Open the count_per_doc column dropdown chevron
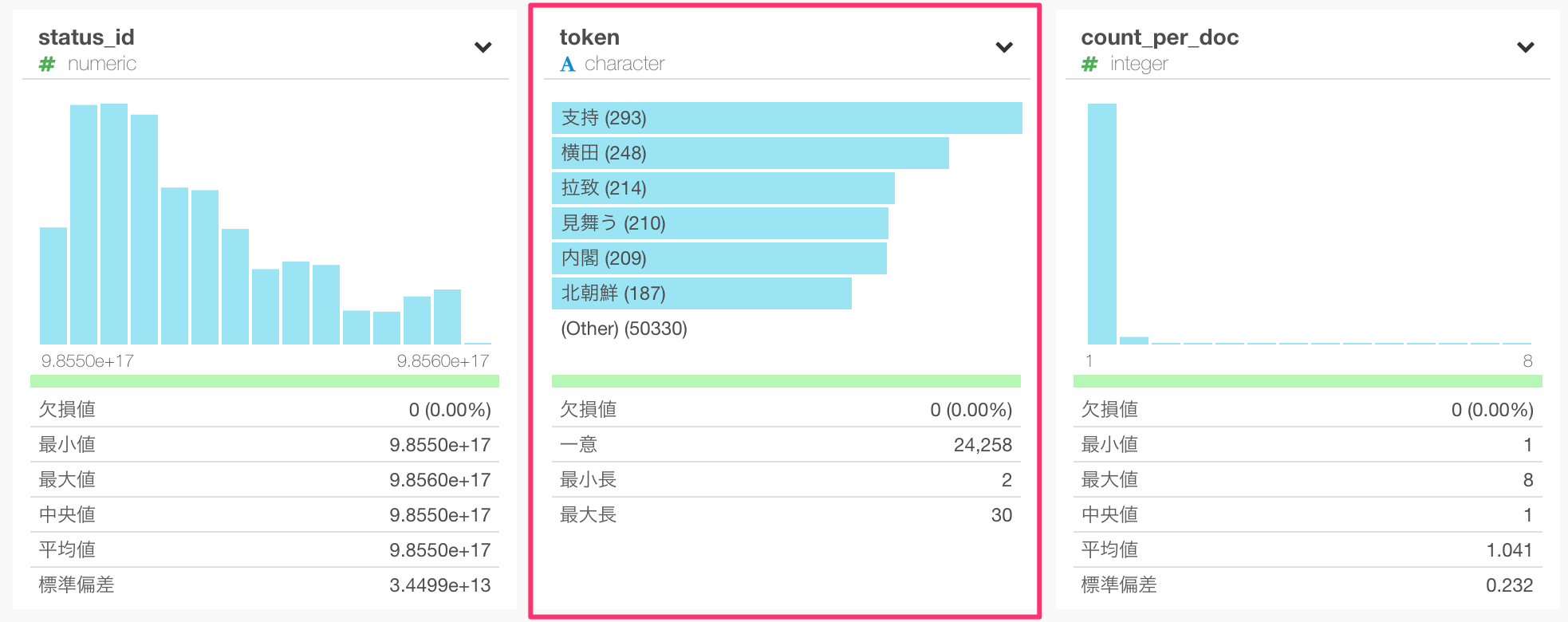The width and height of the screenshot is (1568, 622). (x=1525, y=47)
